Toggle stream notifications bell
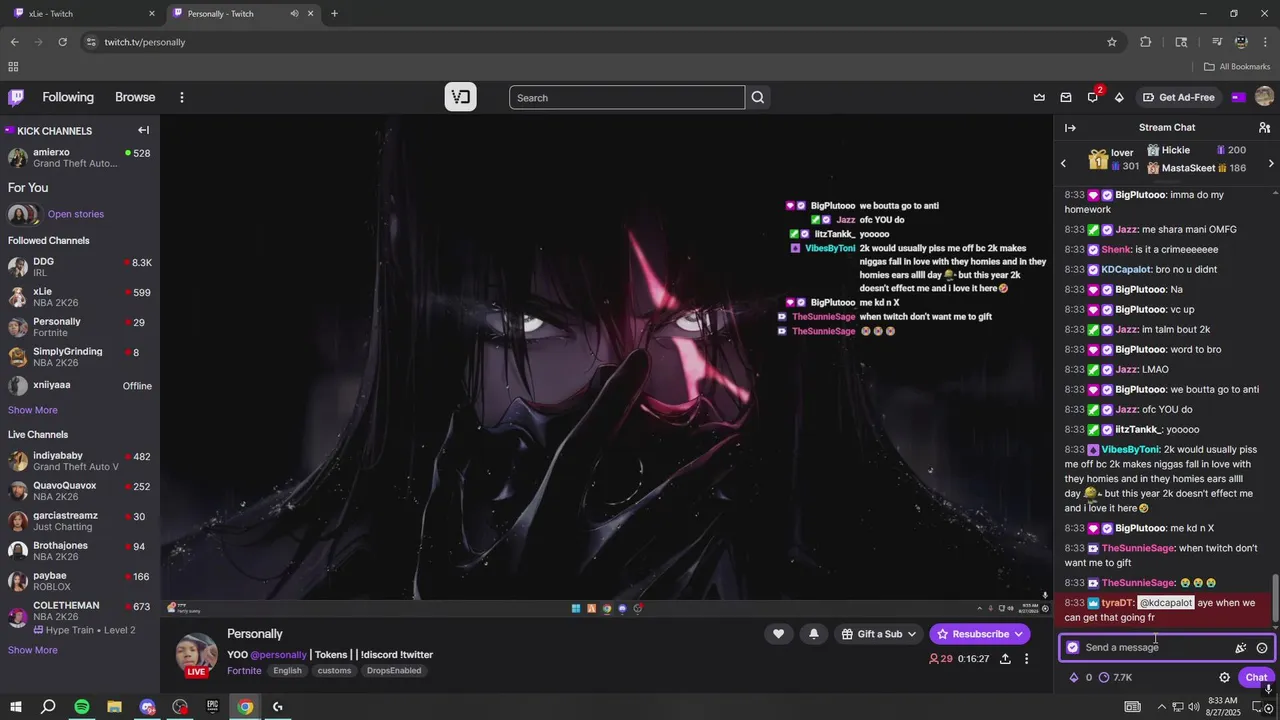The height and width of the screenshot is (720, 1280). pyautogui.click(x=813, y=633)
